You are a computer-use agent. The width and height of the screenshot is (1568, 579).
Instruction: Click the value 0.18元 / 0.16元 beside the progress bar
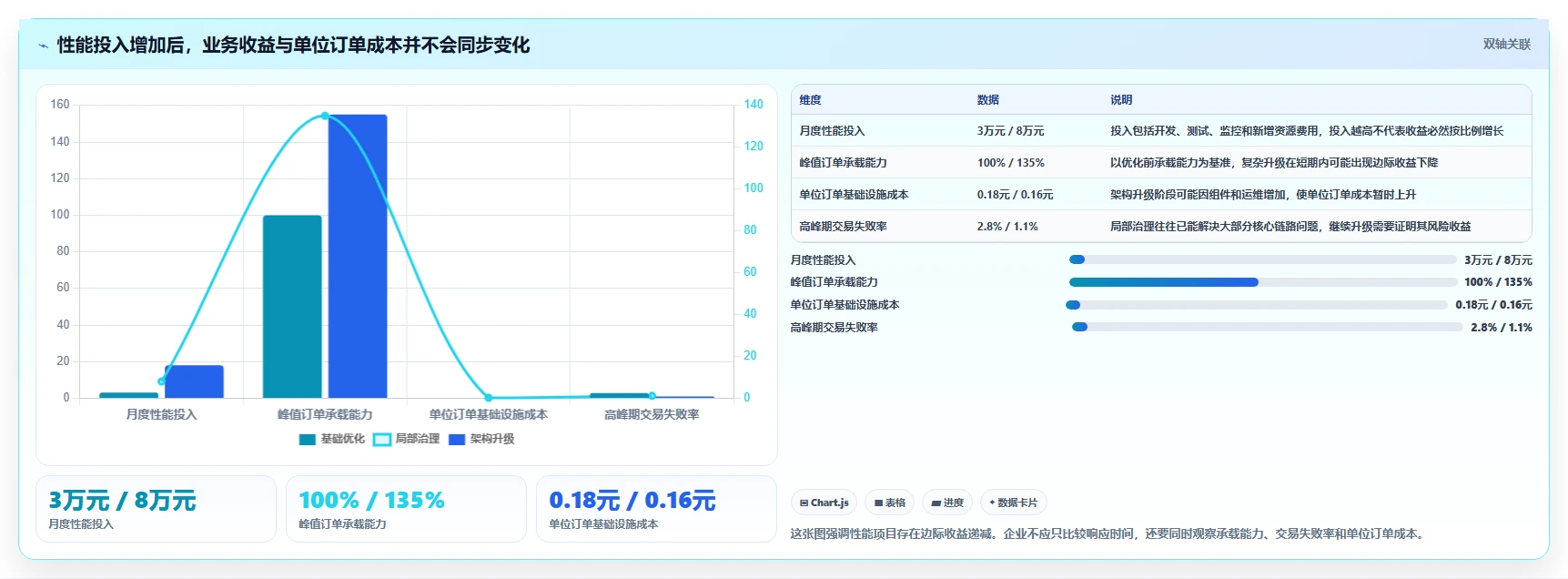coord(1493,305)
